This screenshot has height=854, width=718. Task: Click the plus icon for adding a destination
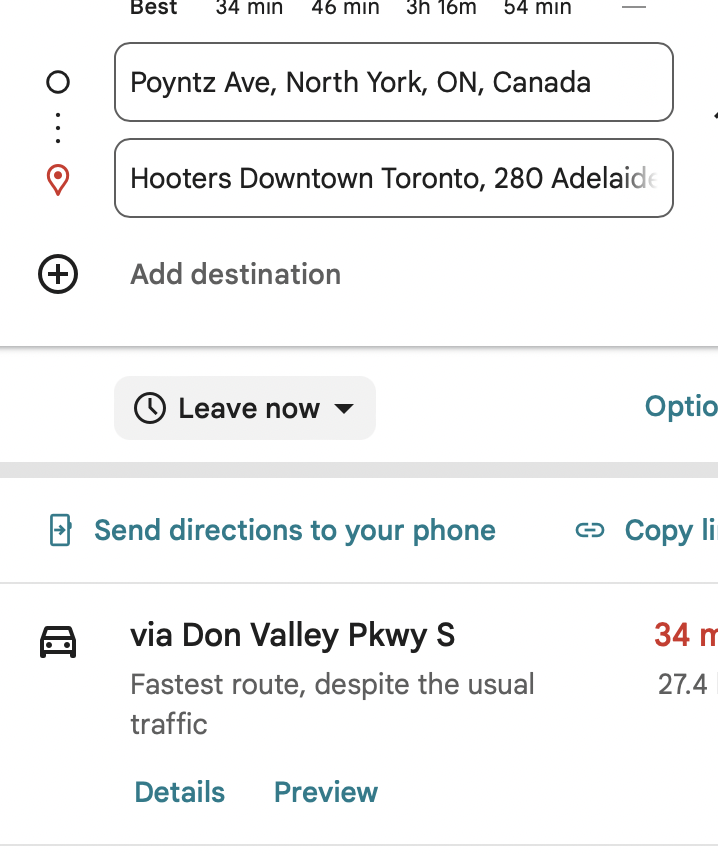[x=58, y=274]
